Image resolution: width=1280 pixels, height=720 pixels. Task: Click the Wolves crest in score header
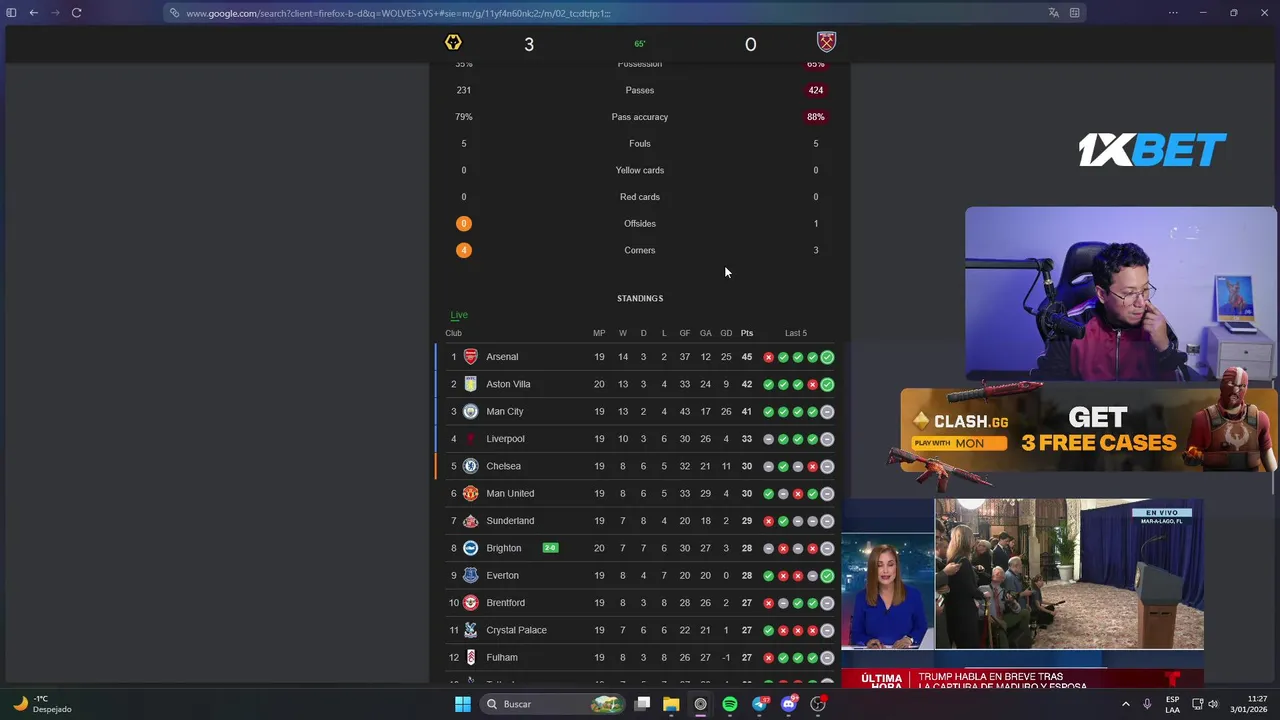[453, 42]
